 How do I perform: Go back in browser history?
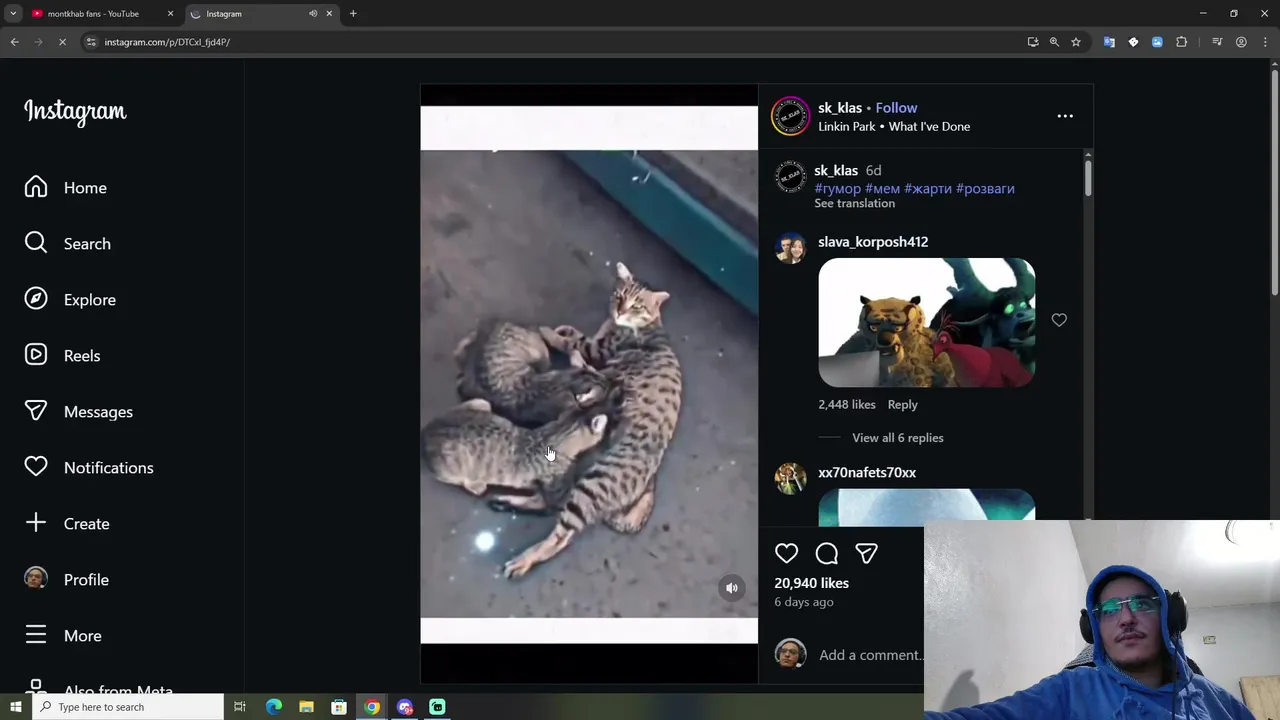click(14, 42)
